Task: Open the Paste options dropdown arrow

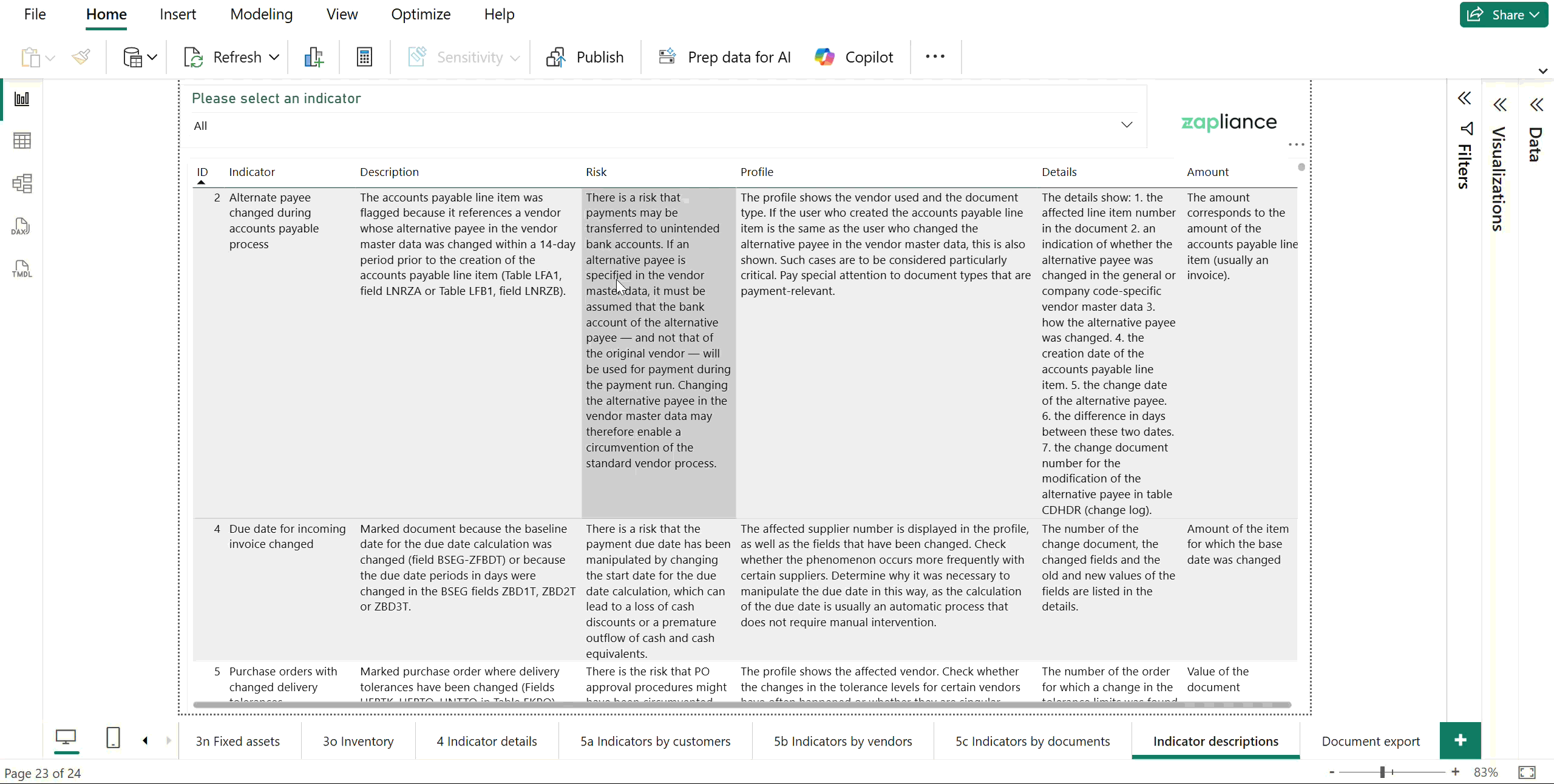Action: tap(50, 58)
